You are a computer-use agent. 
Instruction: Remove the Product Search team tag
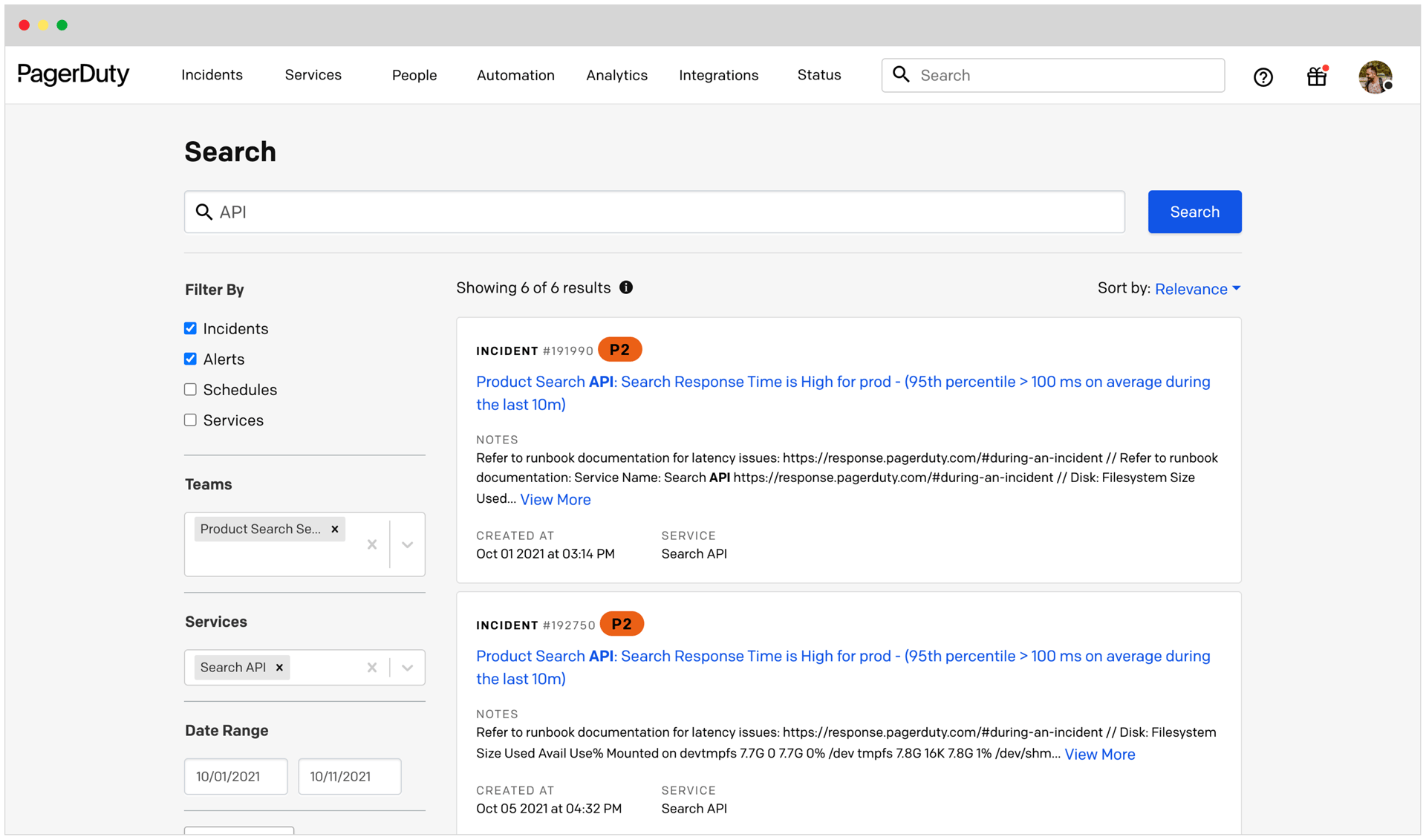335,529
